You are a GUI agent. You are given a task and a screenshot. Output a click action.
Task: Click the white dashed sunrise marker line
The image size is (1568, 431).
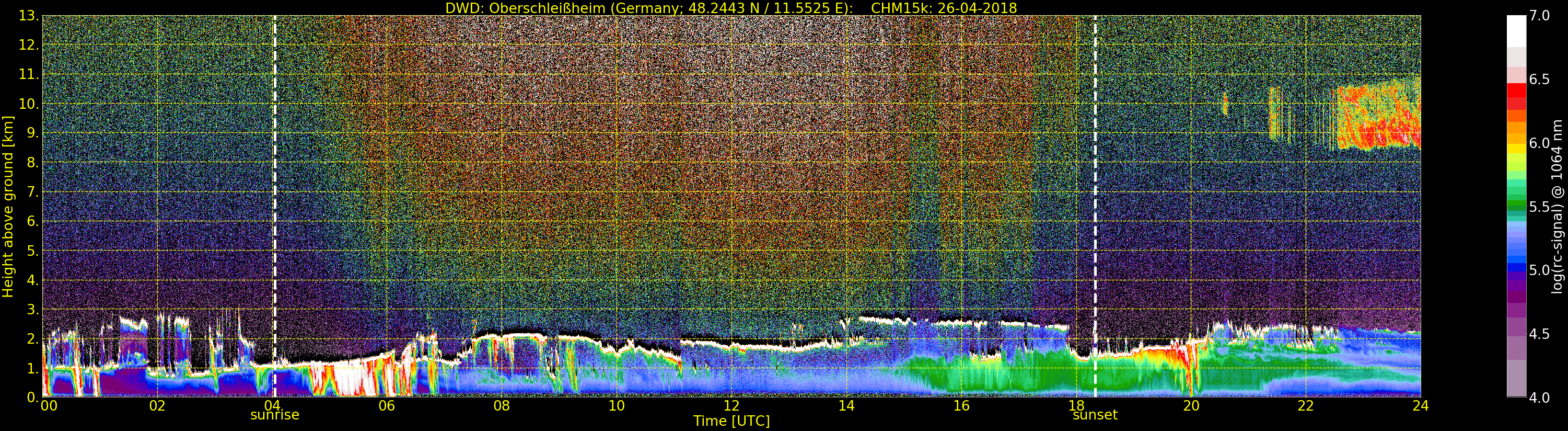(274, 206)
